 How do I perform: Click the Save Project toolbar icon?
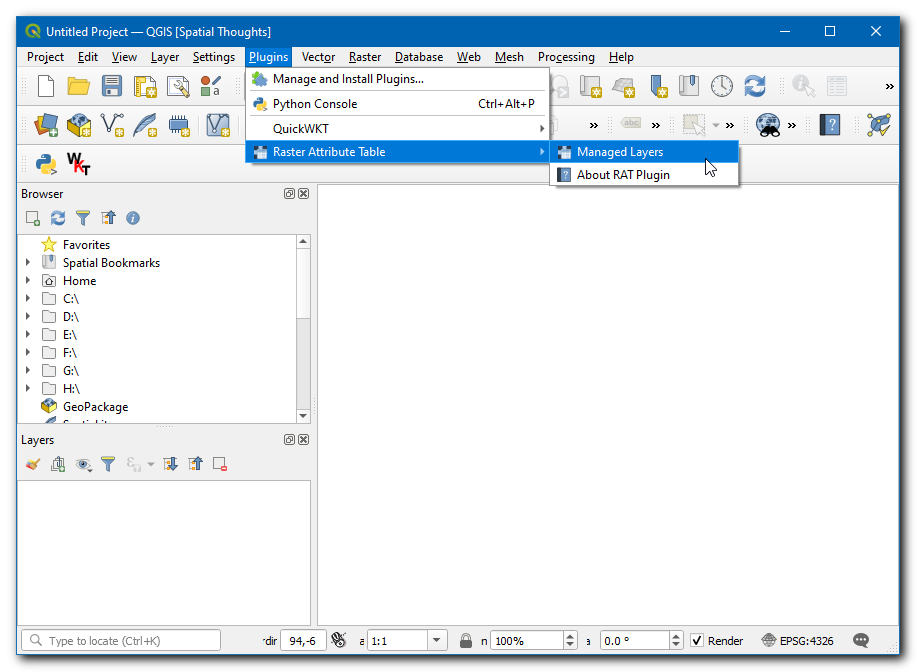coord(111,87)
